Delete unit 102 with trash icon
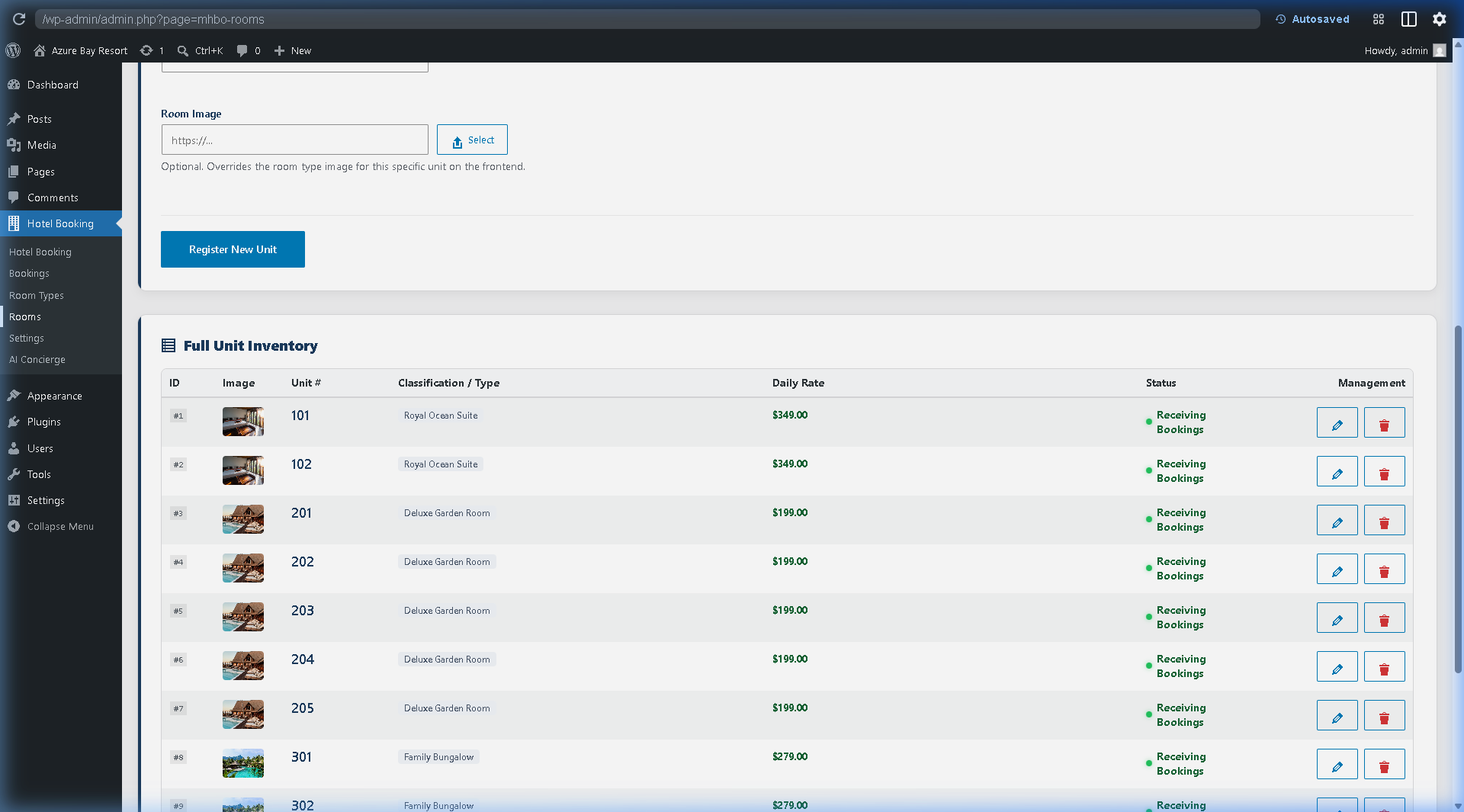The width and height of the screenshot is (1464, 812). pyautogui.click(x=1384, y=471)
